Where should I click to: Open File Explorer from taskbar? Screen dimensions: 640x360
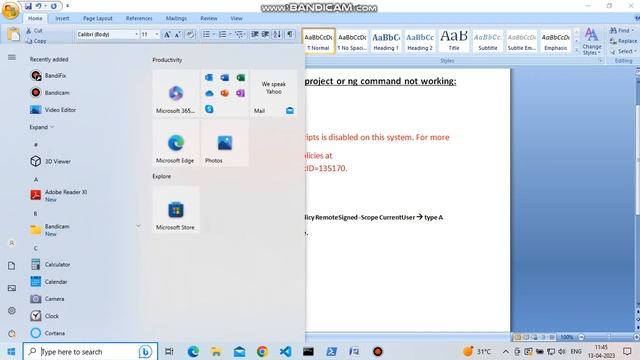pyautogui.click(x=216, y=351)
